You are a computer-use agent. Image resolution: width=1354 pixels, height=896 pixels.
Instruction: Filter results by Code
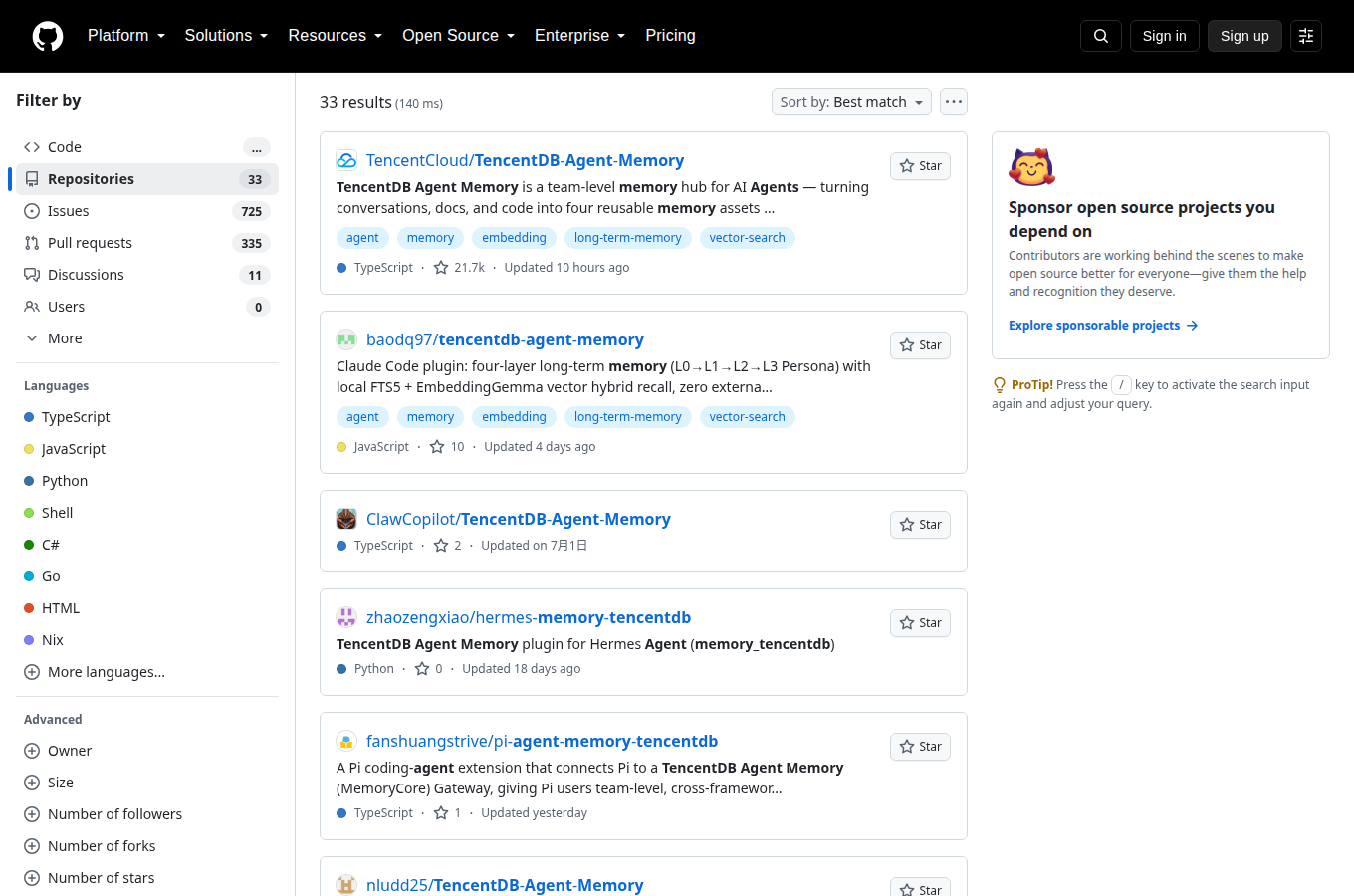(147, 147)
